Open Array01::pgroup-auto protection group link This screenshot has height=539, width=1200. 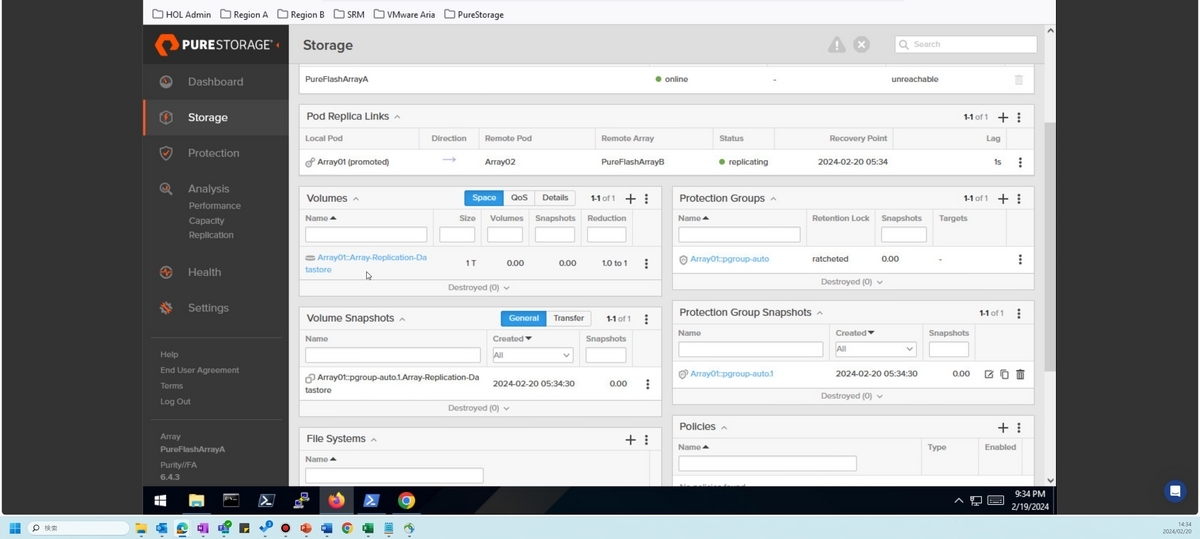coord(730,259)
